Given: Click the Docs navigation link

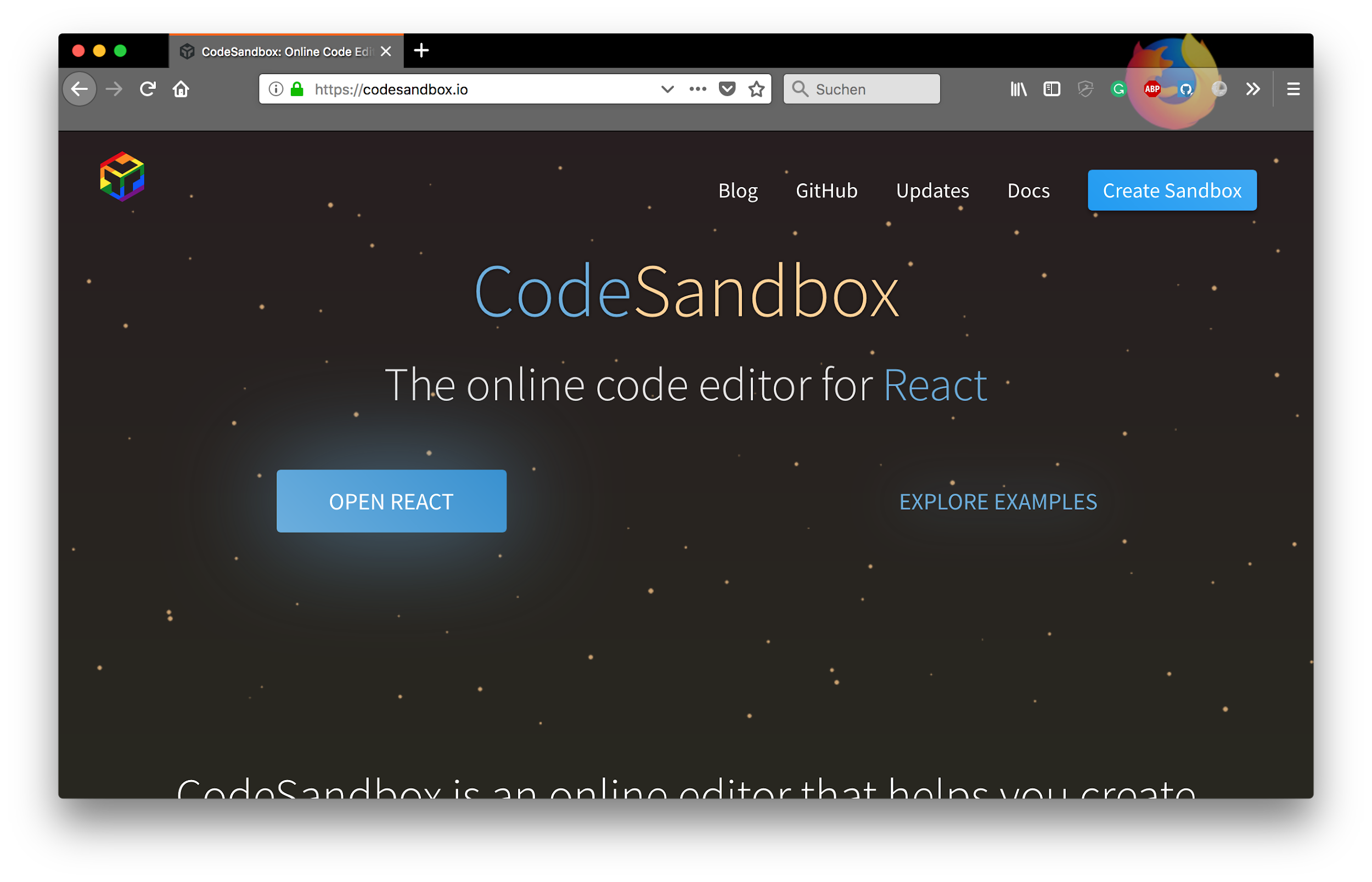Looking at the screenshot, I should tap(1028, 190).
